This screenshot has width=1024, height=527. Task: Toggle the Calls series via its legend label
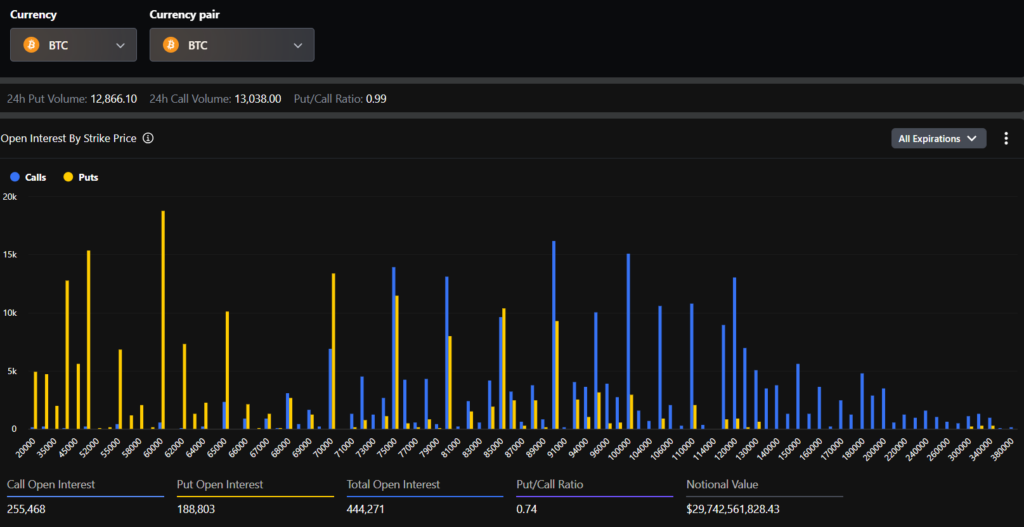coord(36,177)
